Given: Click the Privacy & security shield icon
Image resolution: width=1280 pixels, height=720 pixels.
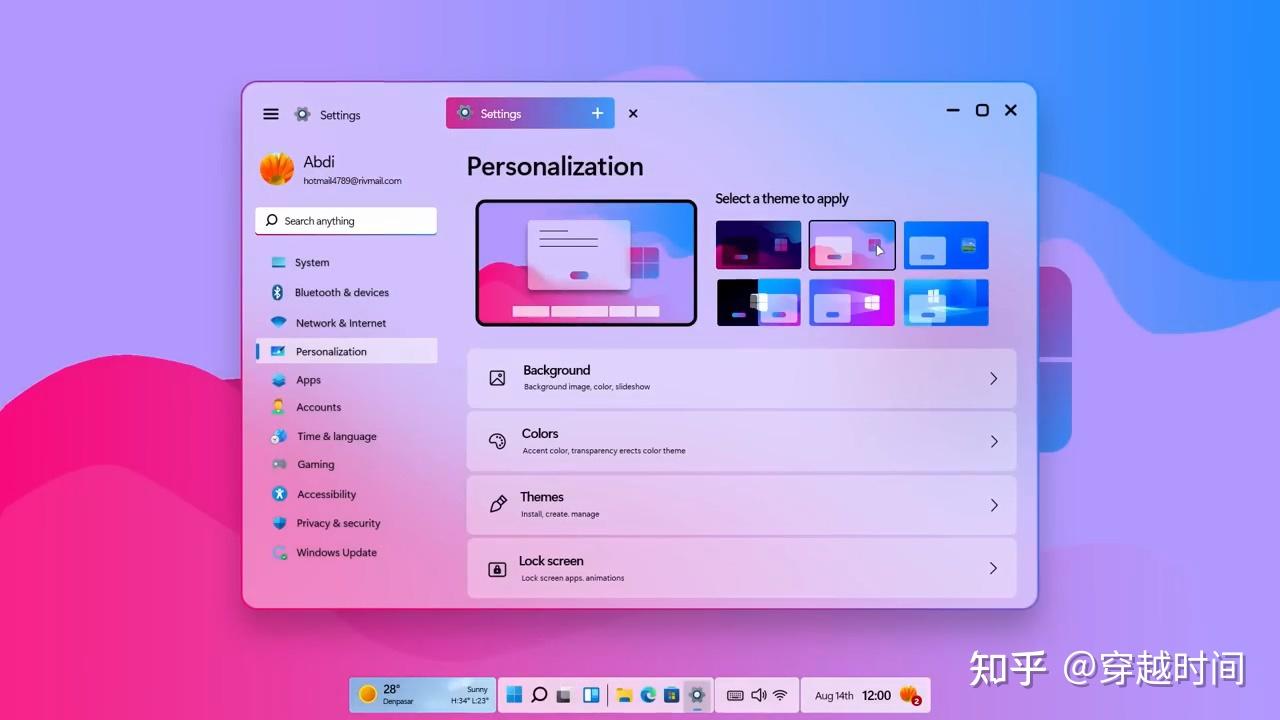Looking at the screenshot, I should (278, 523).
